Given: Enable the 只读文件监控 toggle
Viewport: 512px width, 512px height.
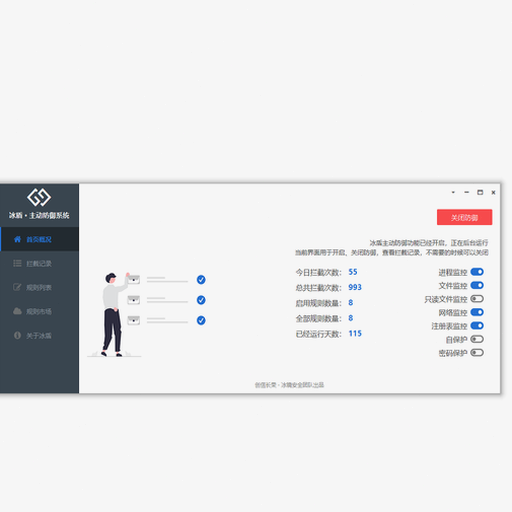Looking at the screenshot, I should click(477, 299).
